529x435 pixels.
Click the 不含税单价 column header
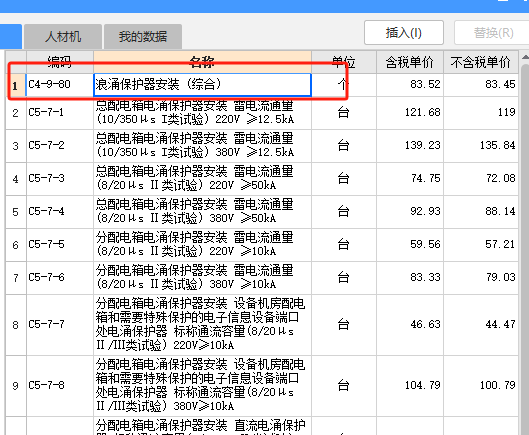pyautogui.click(x=480, y=62)
